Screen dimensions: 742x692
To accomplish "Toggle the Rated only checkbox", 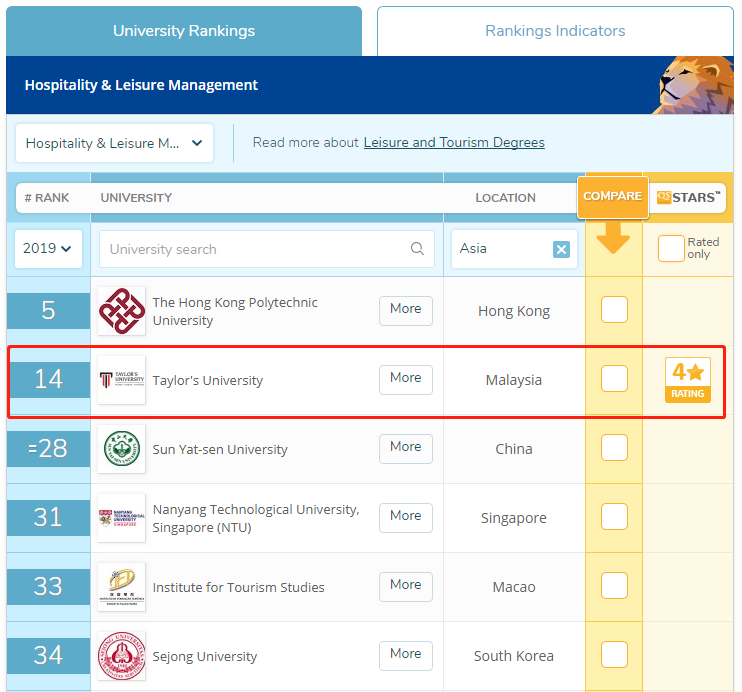I will pyautogui.click(x=671, y=248).
